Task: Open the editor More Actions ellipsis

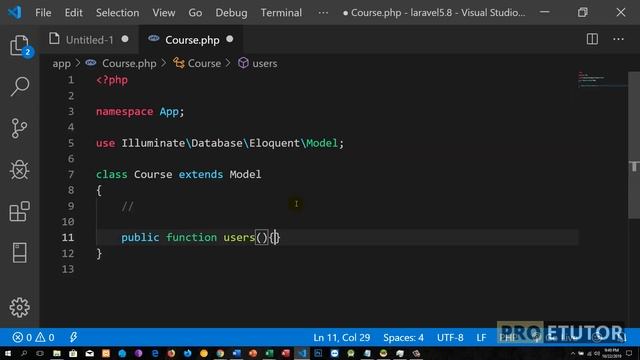Action: 618,39
